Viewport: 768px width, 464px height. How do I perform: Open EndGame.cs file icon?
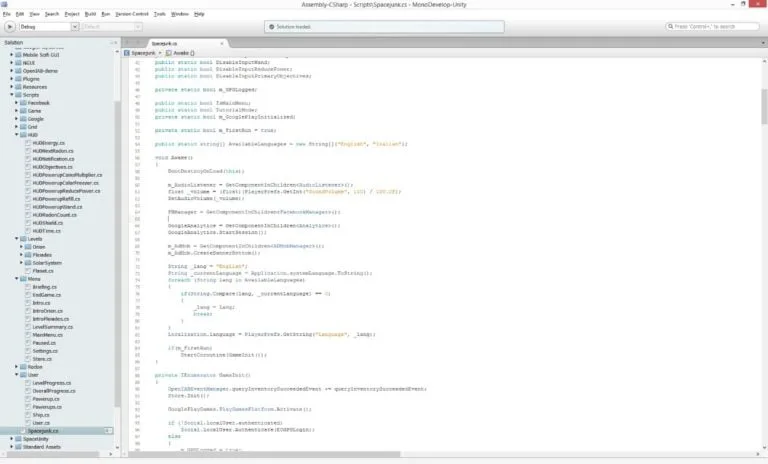[28, 295]
